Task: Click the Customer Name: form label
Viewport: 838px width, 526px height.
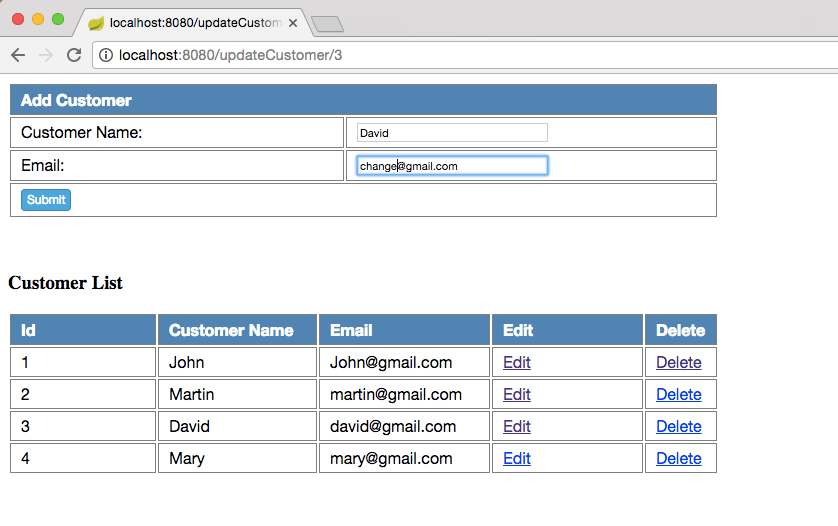Action: pos(82,133)
